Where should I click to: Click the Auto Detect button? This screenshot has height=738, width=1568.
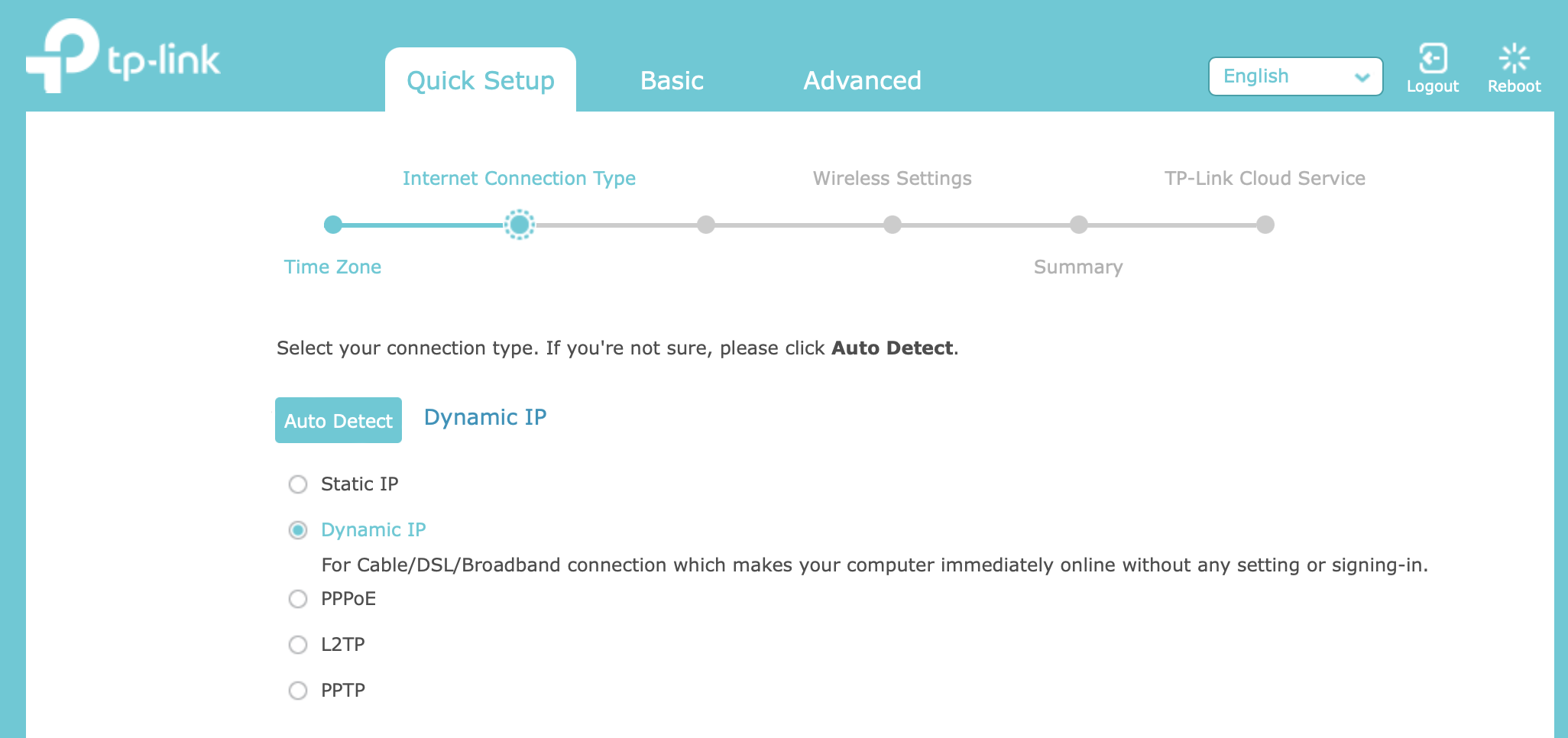[x=339, y=420]
